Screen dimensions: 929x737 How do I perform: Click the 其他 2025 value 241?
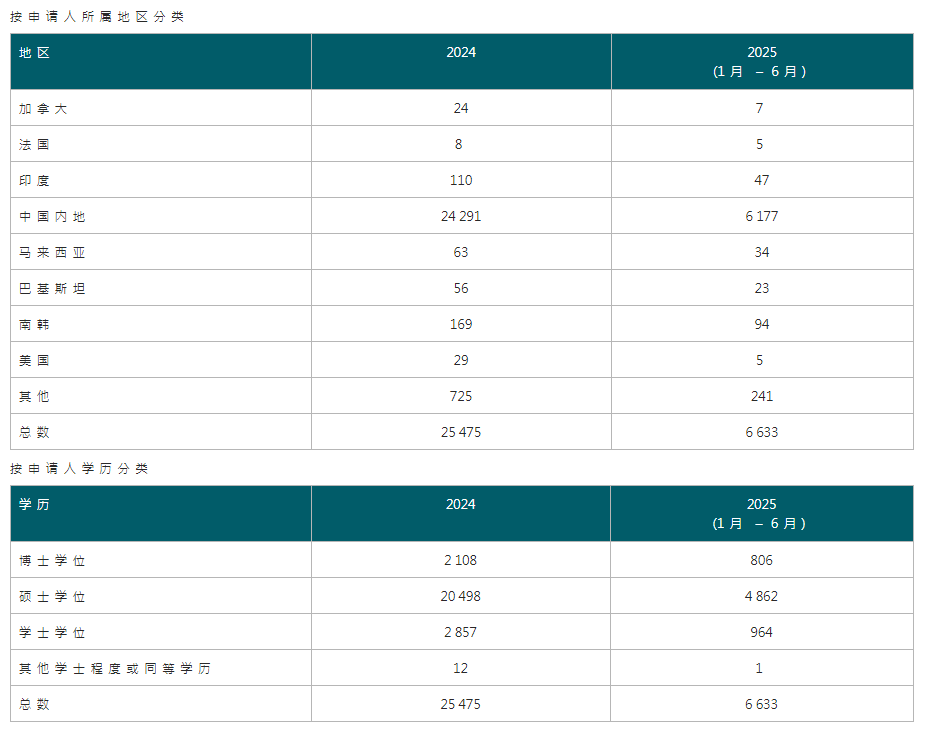click(761, 395)
